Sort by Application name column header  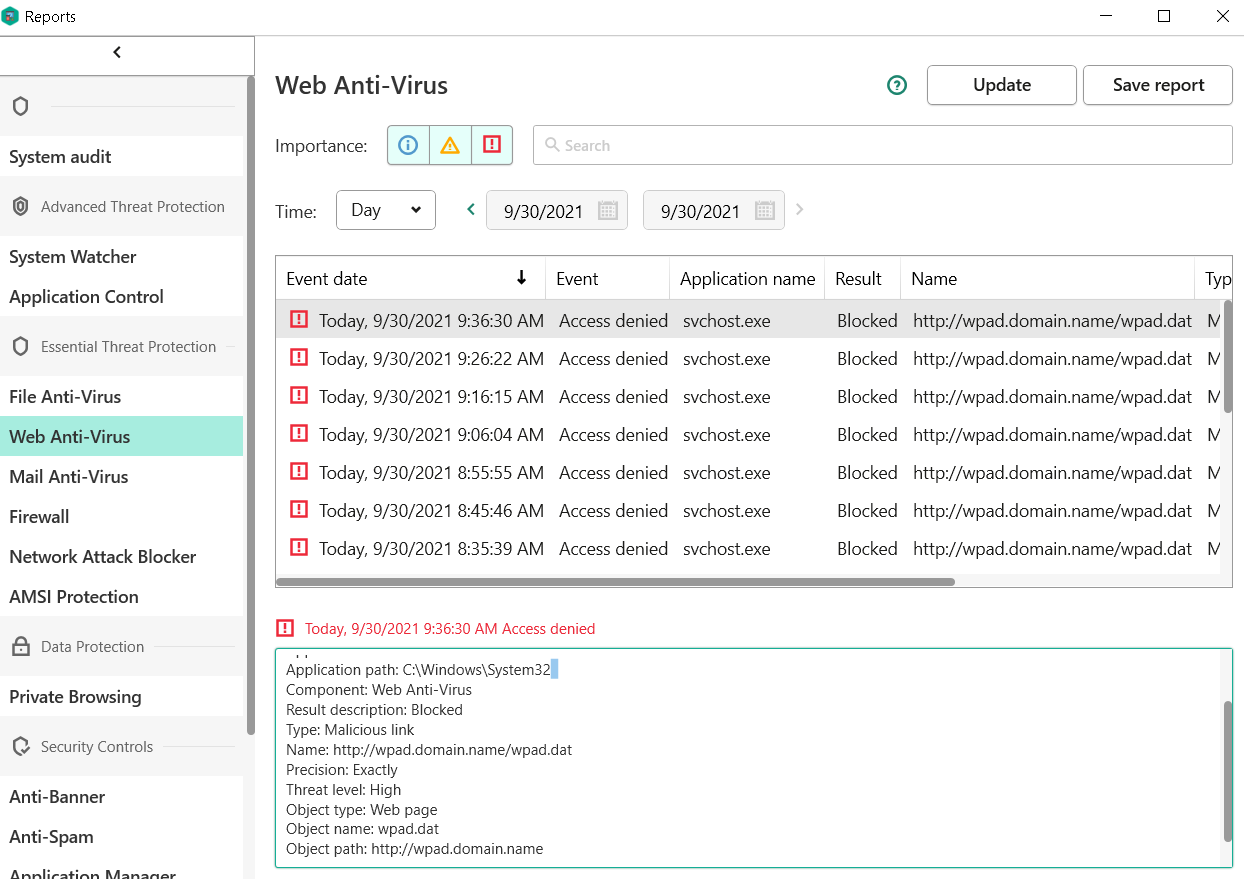click(x=747, y=279)
